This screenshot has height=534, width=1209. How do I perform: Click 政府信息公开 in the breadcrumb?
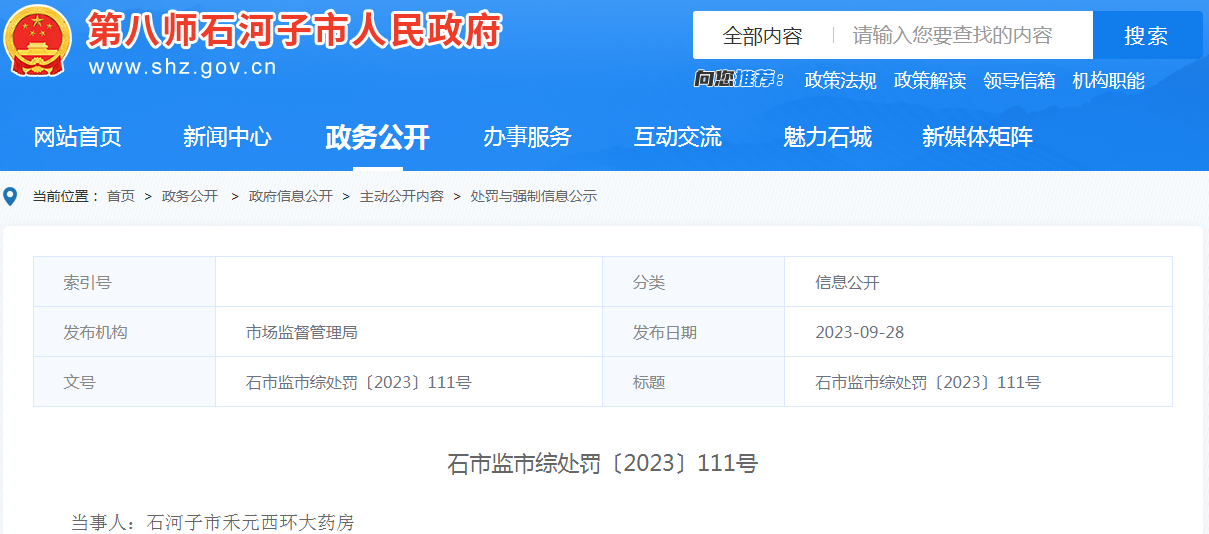coord(290,196)
